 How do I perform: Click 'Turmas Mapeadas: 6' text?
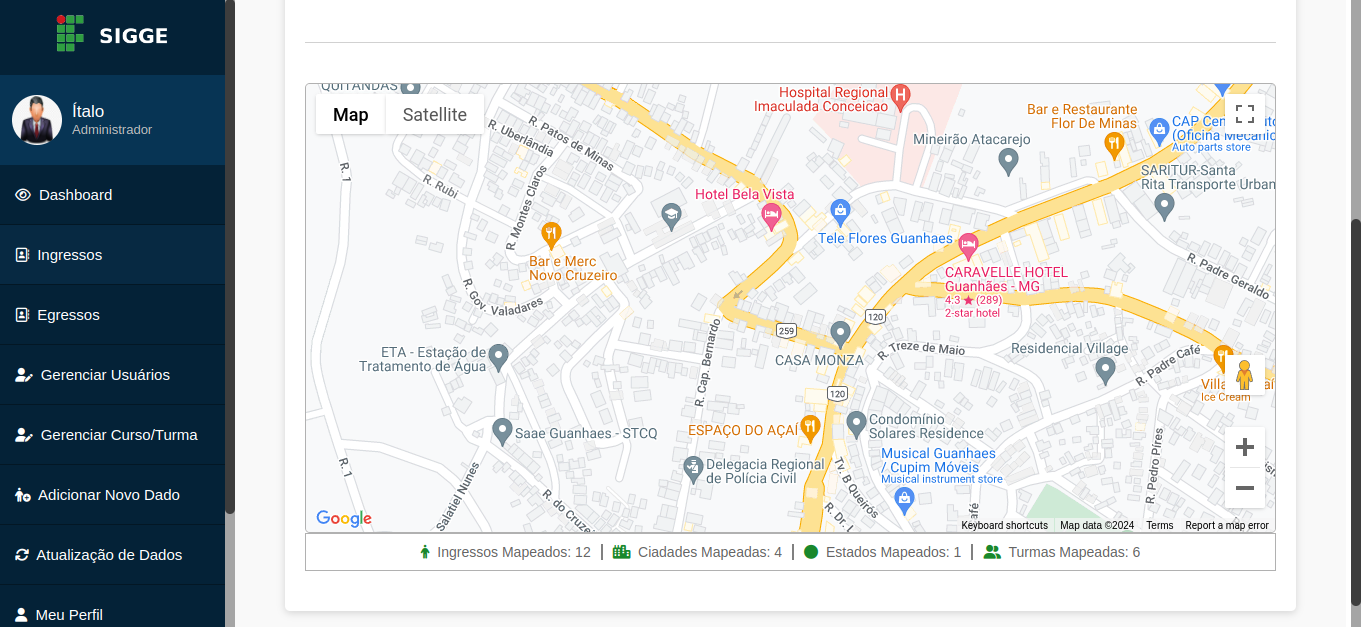(x=1074, y=552)
